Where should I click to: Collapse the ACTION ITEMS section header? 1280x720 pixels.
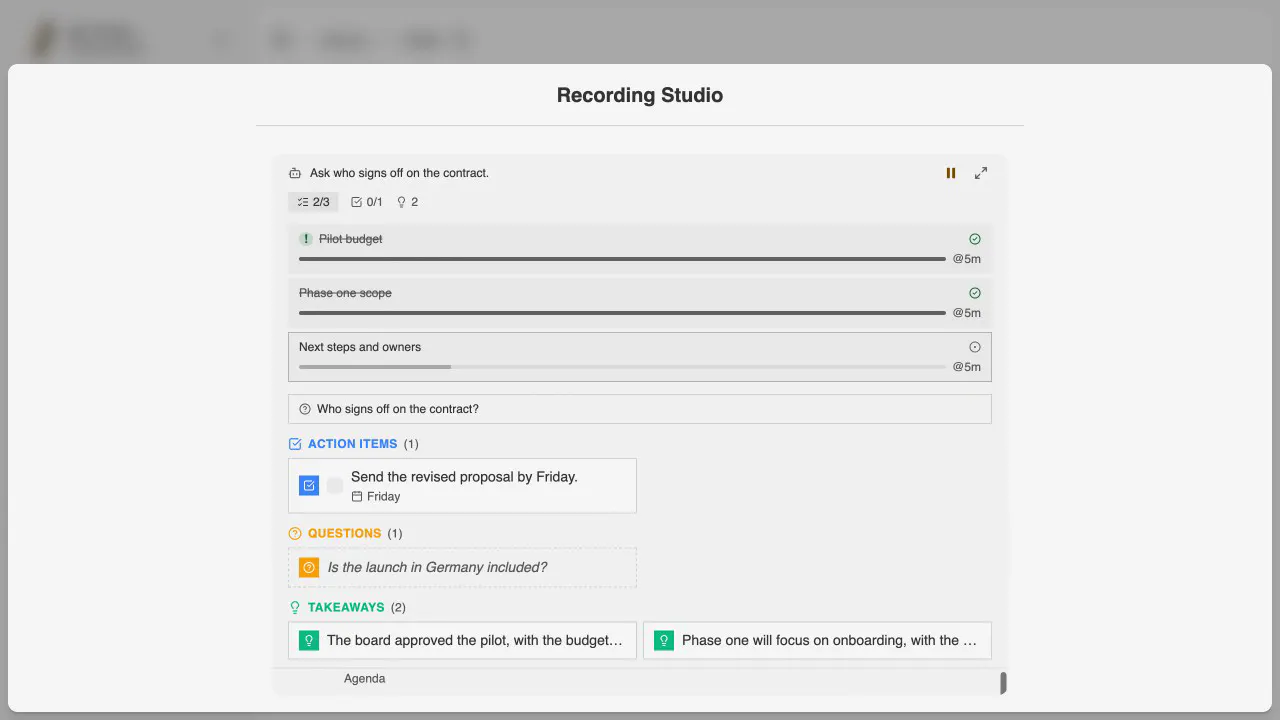(x=353, y=444)
